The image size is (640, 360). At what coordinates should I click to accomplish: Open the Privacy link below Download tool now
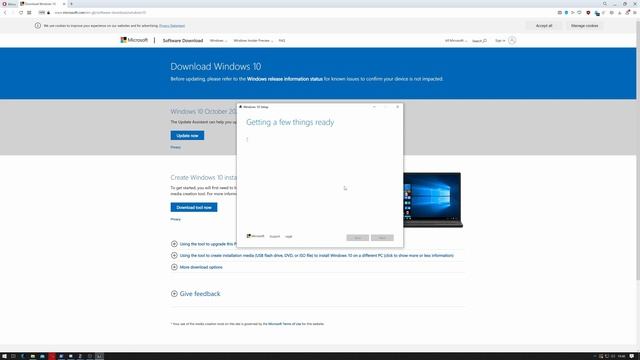point(176,219)
